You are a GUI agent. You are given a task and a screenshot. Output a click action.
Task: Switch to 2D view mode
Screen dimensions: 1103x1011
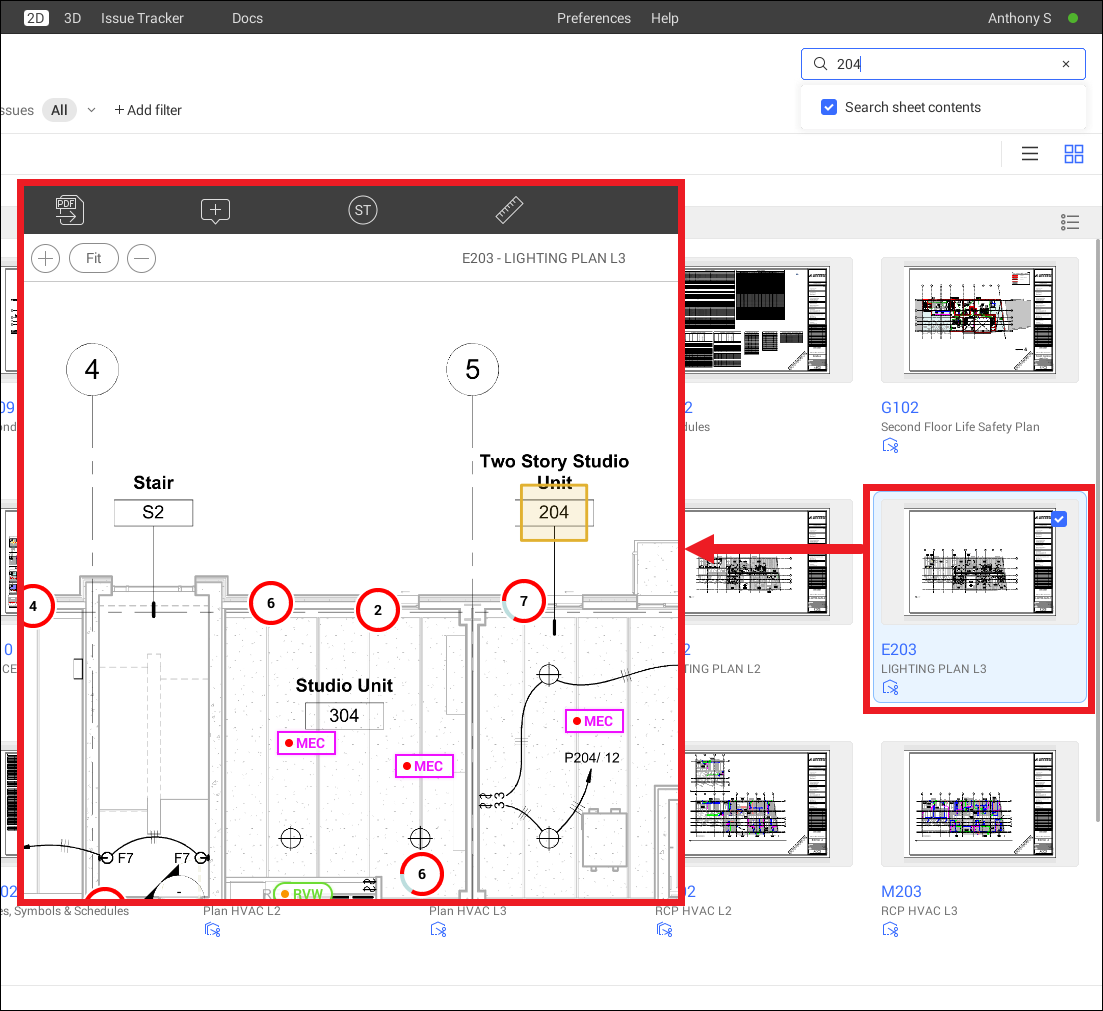click(x=36, y=18)
